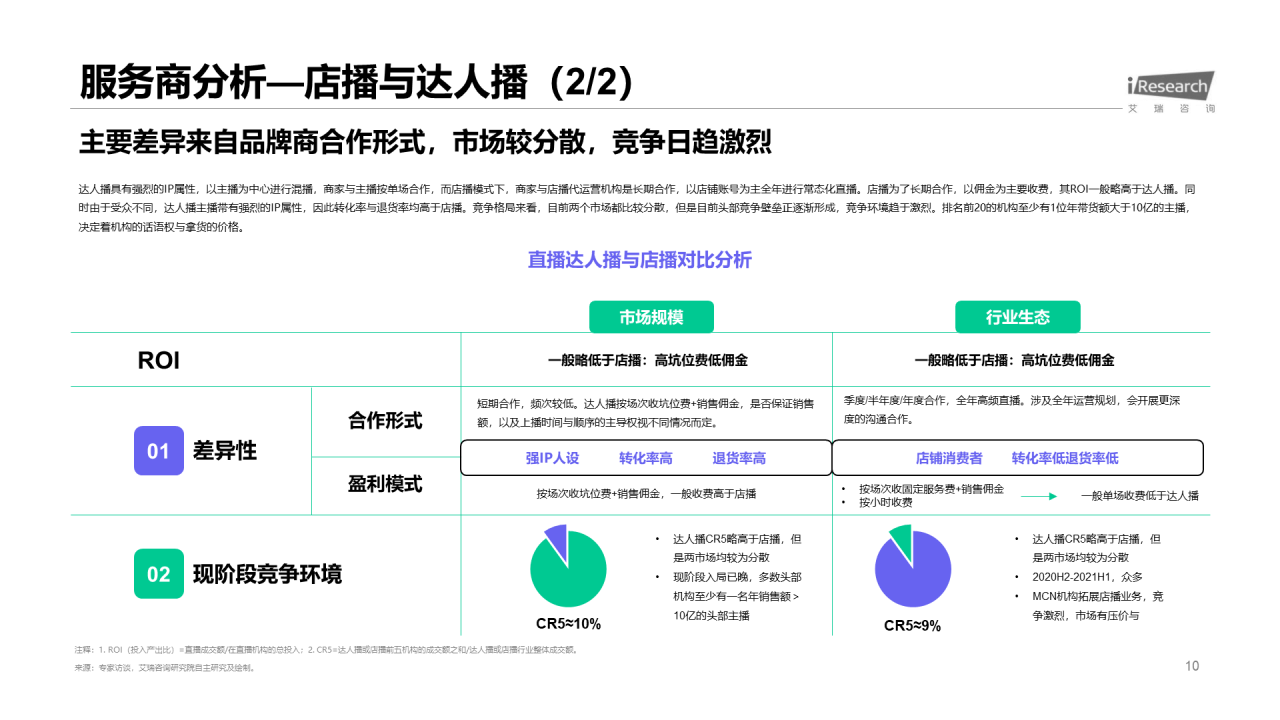Click the purple text 强IP人设
Image resolution: width=1280 pixels, height=720 pixels.
552,458
